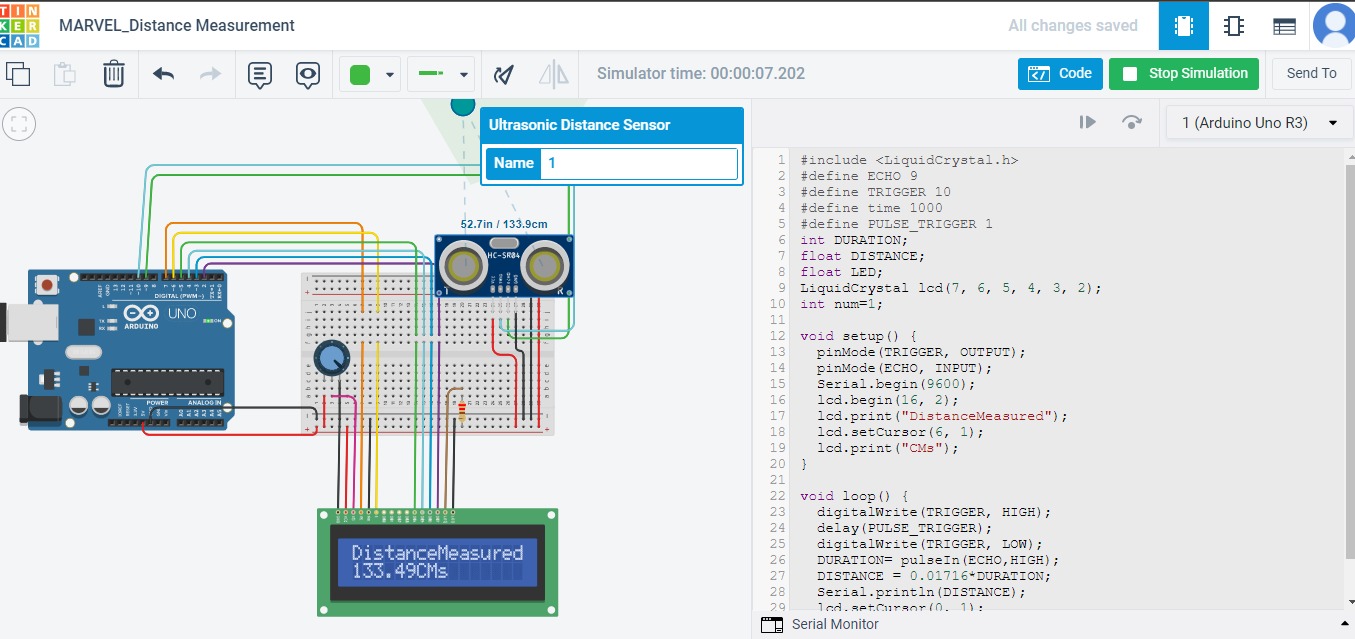Click the Tinkercad logo
The height and width of the screenshot is (639, 1355).
coord(20,25)
